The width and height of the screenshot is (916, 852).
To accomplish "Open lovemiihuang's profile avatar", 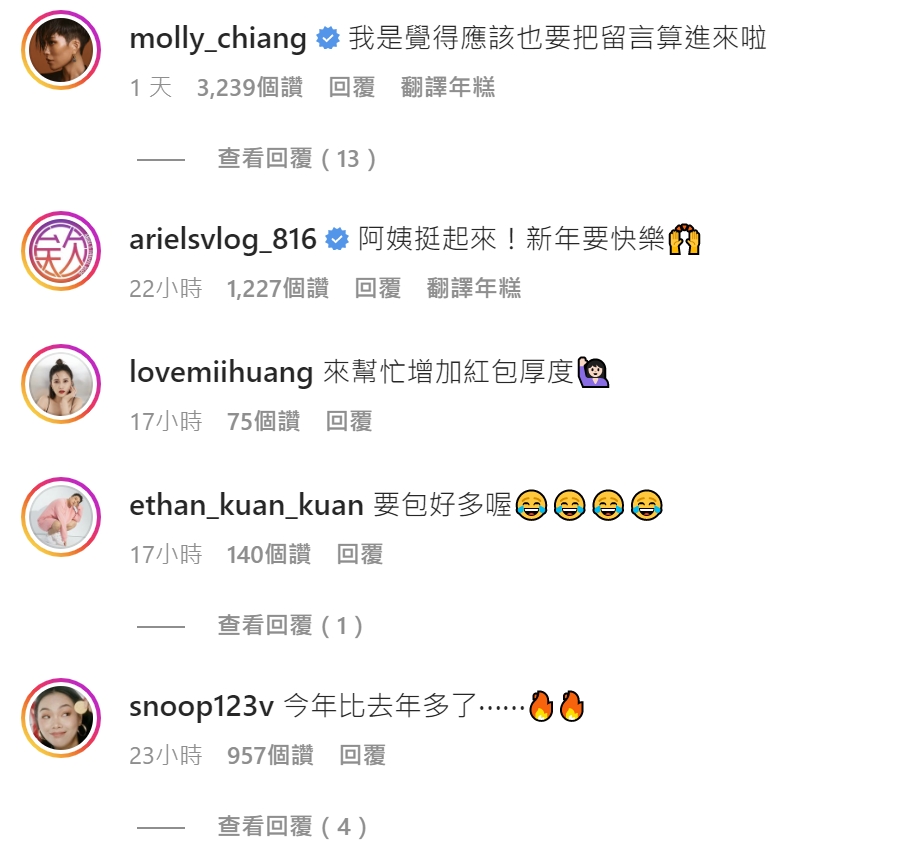I will point(61,384).
